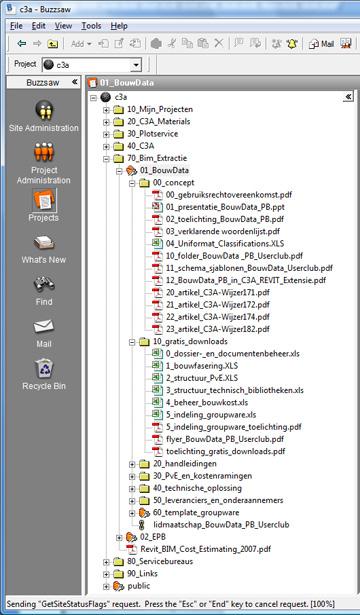360x615 pixels.
Task: Click the Mail toolbar button
Action: pos(322,44)
